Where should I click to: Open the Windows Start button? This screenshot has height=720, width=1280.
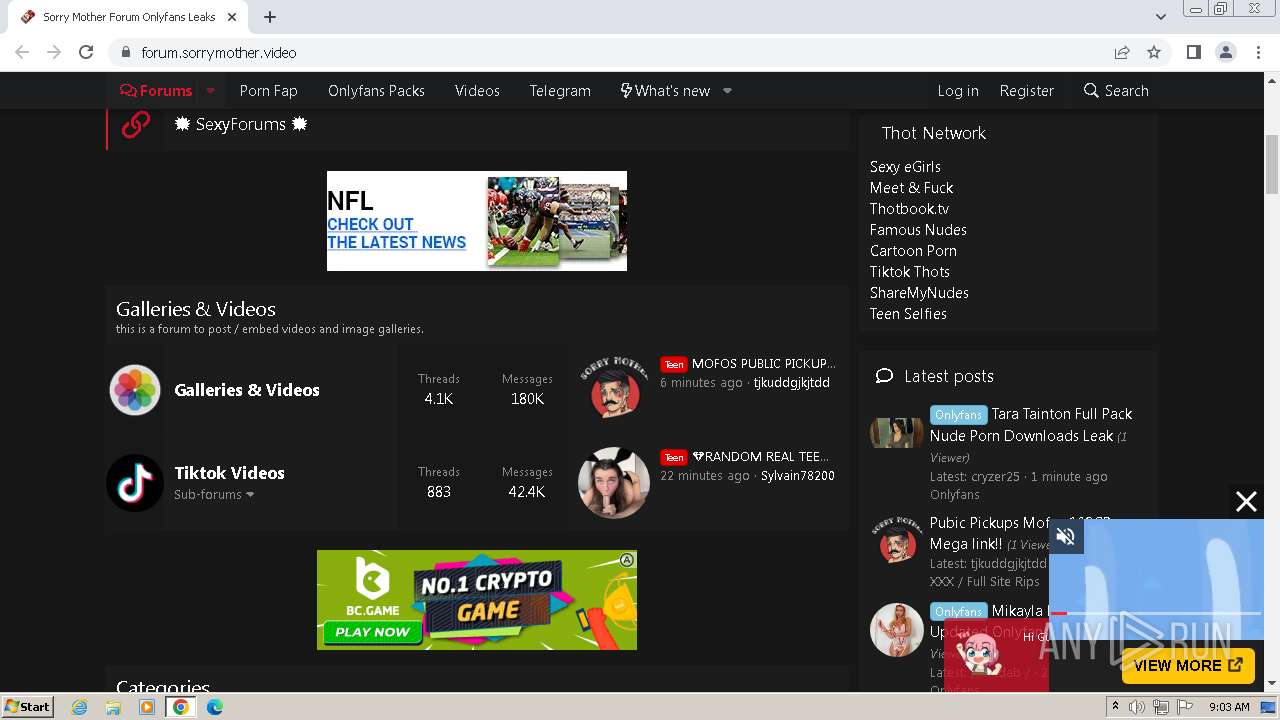tap(28, 706)
